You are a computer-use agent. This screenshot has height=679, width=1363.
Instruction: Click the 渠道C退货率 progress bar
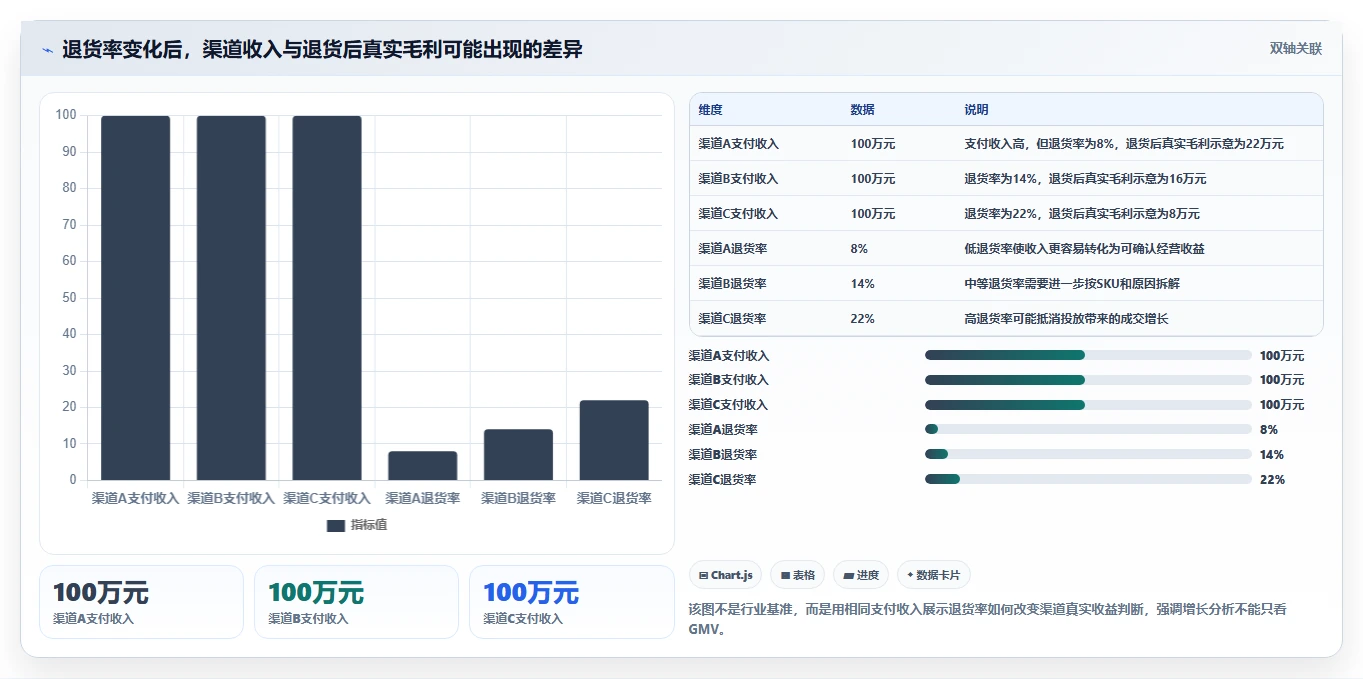point(1088,479)
